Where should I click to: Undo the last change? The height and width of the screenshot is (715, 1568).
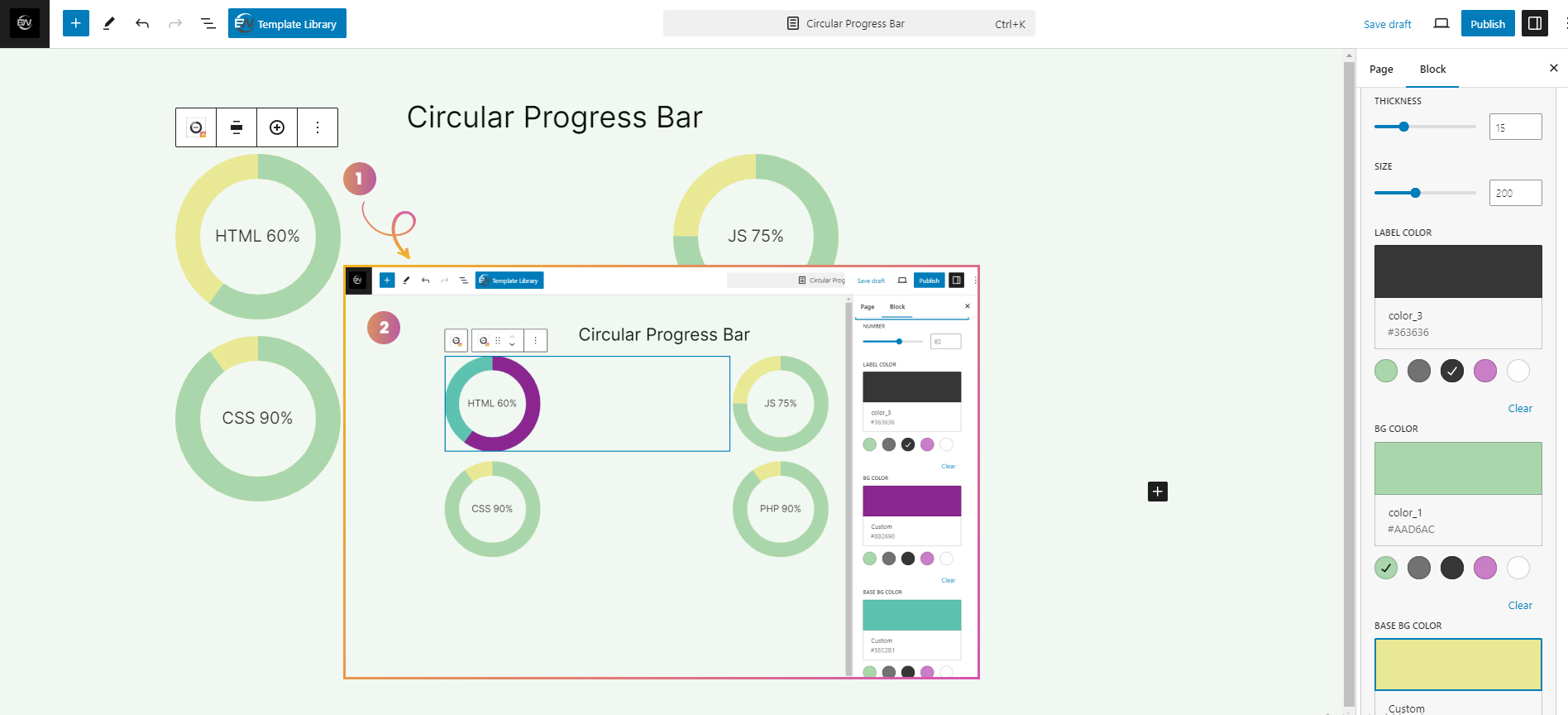coord(142,23)
